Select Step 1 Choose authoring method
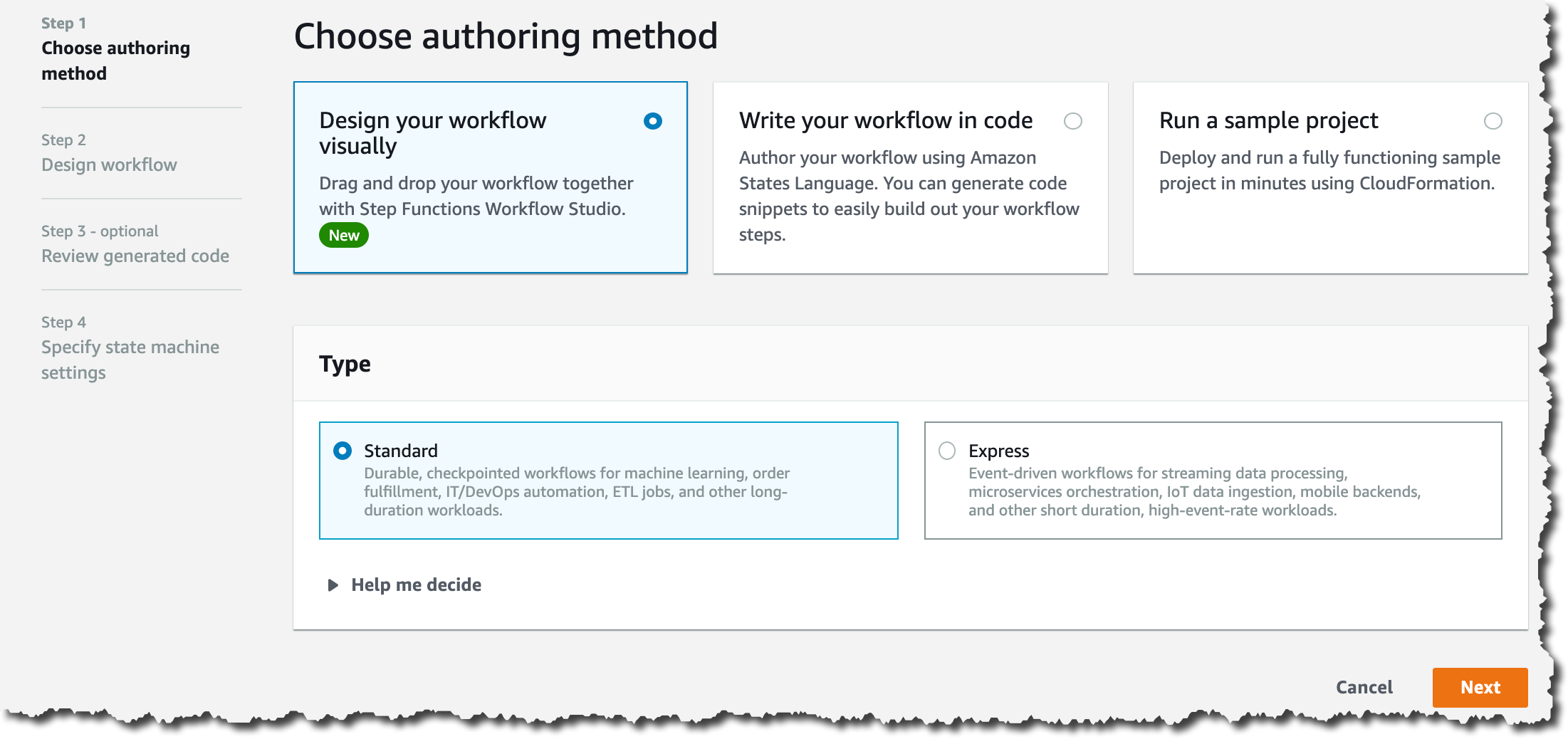Screen dimensions: 1568x739 click(115, 49)
